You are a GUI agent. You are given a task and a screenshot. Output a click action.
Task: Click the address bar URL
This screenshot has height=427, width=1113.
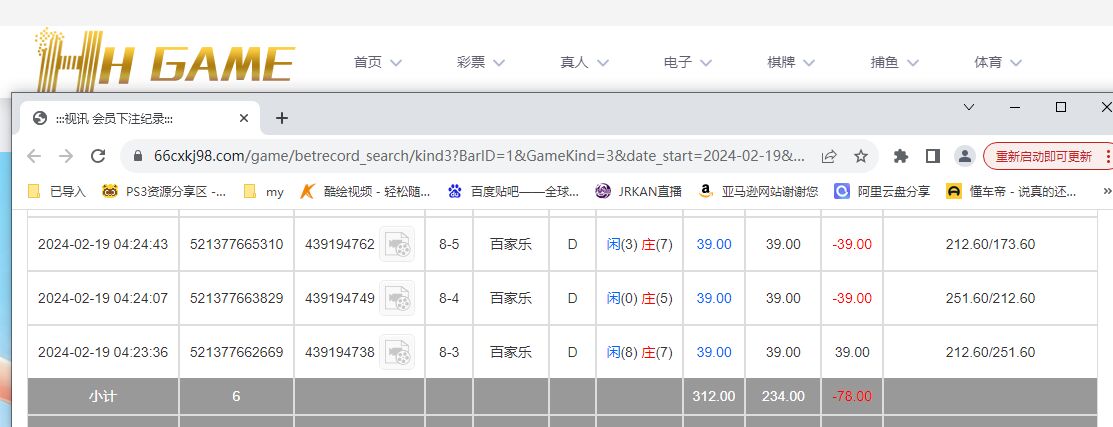(x=479, y=156)
